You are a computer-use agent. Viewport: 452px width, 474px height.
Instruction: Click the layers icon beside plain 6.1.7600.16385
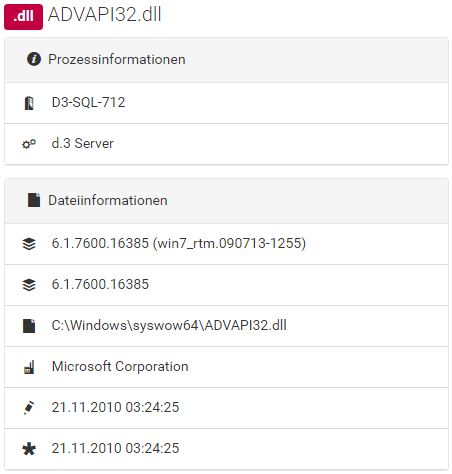click(x=29, y=285)
